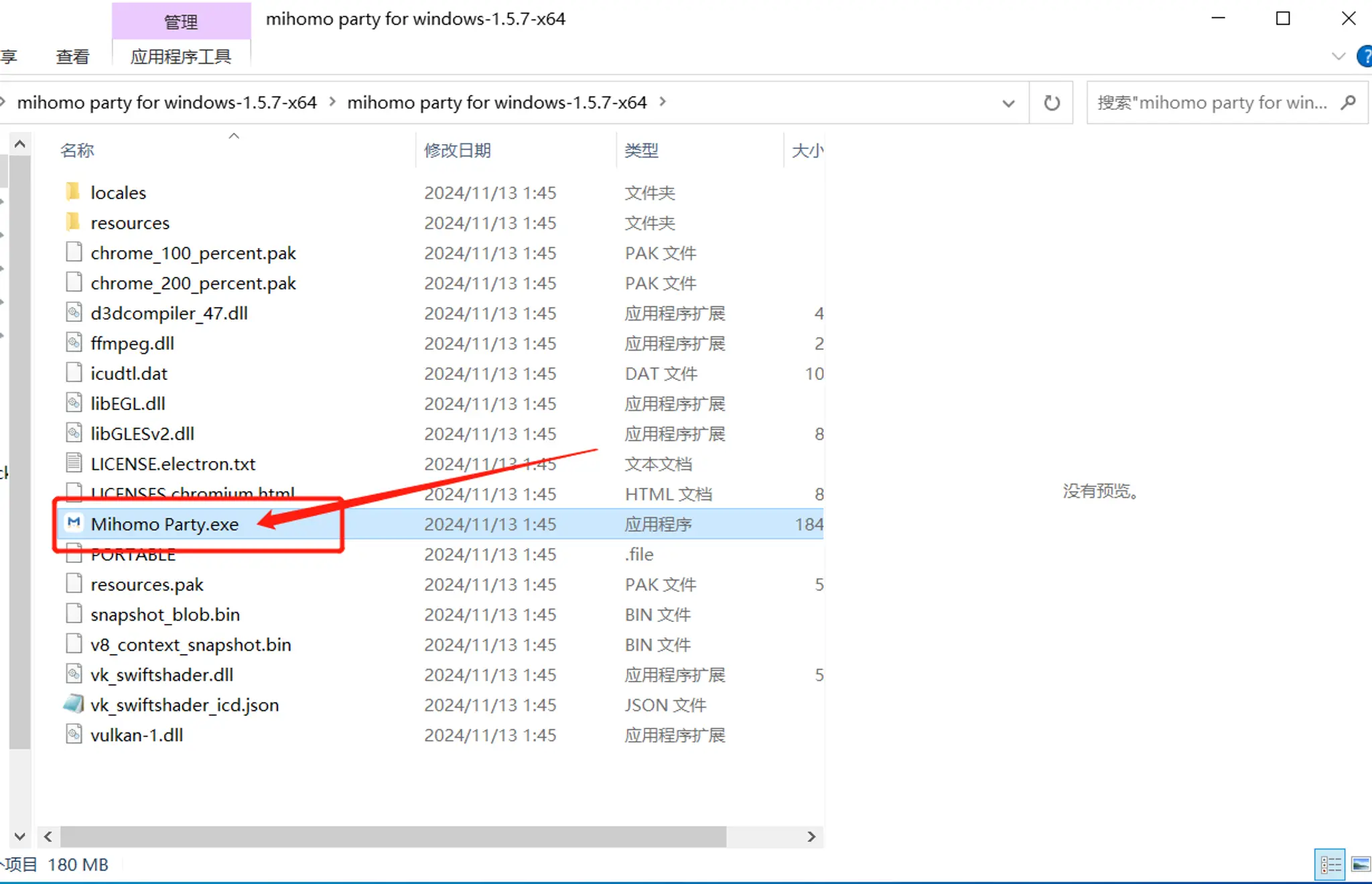1372x884 pixels.
Task: Click the Mihomo Party.exe application icon
Action: point(74,523)
